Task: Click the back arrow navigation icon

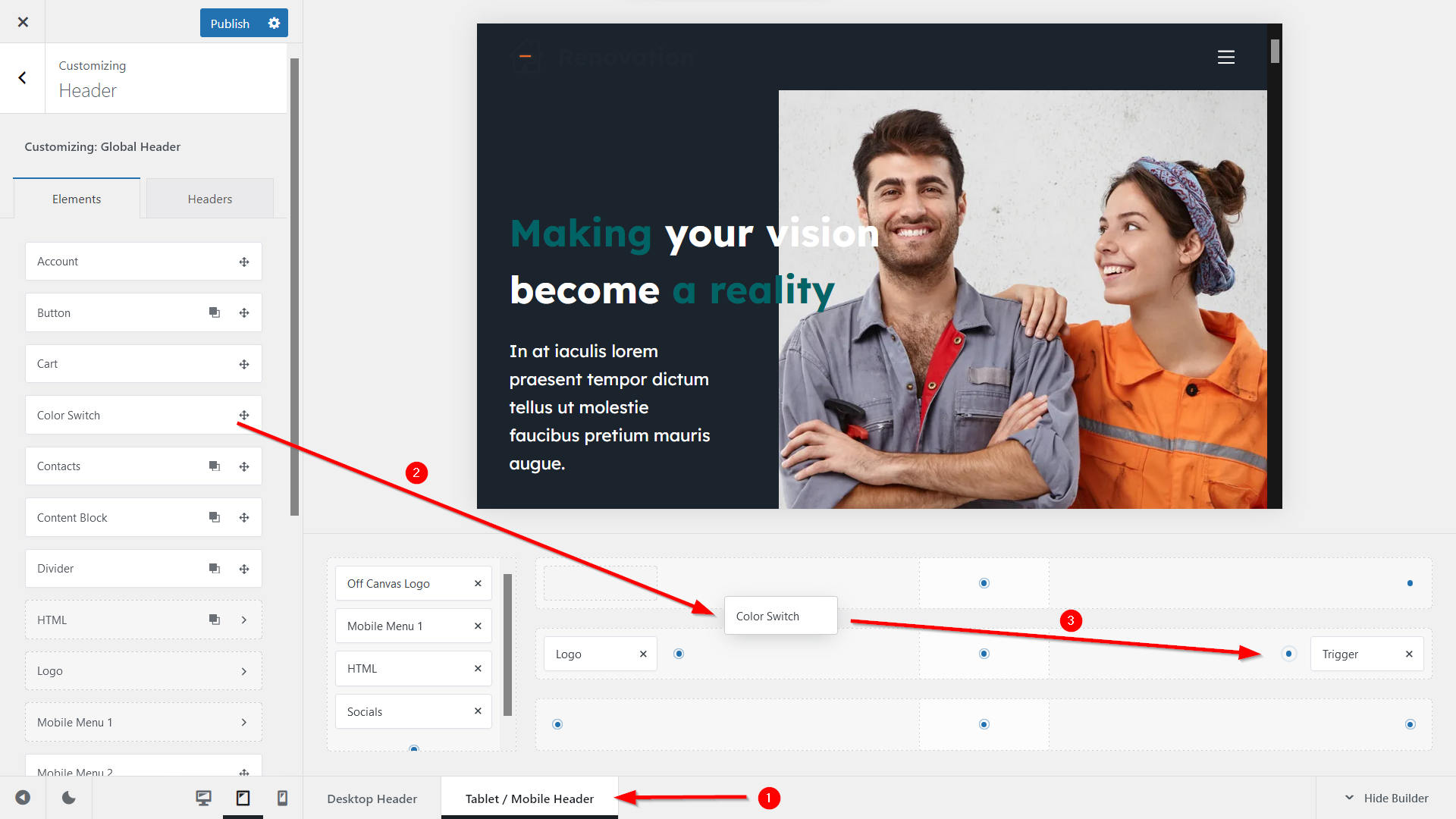Action: pyautogui.click(x=22, y=78)
